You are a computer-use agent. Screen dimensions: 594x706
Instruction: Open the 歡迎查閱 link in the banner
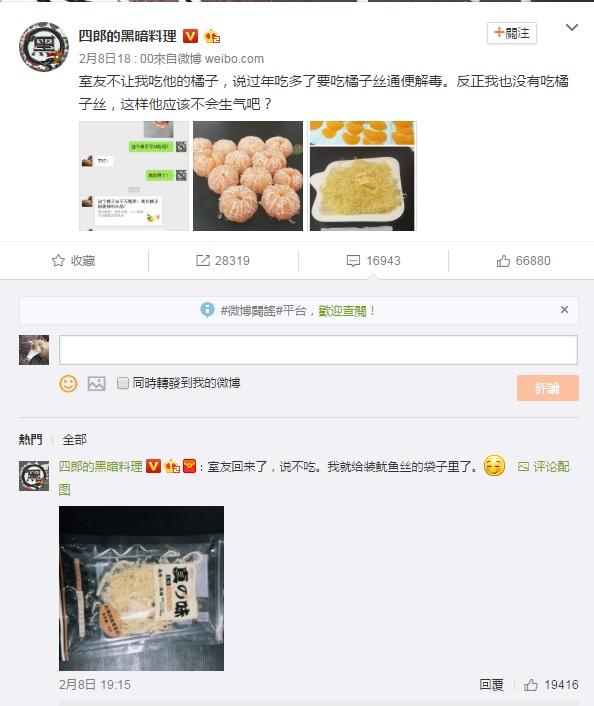pyautogui.click(x=342, y=311)
